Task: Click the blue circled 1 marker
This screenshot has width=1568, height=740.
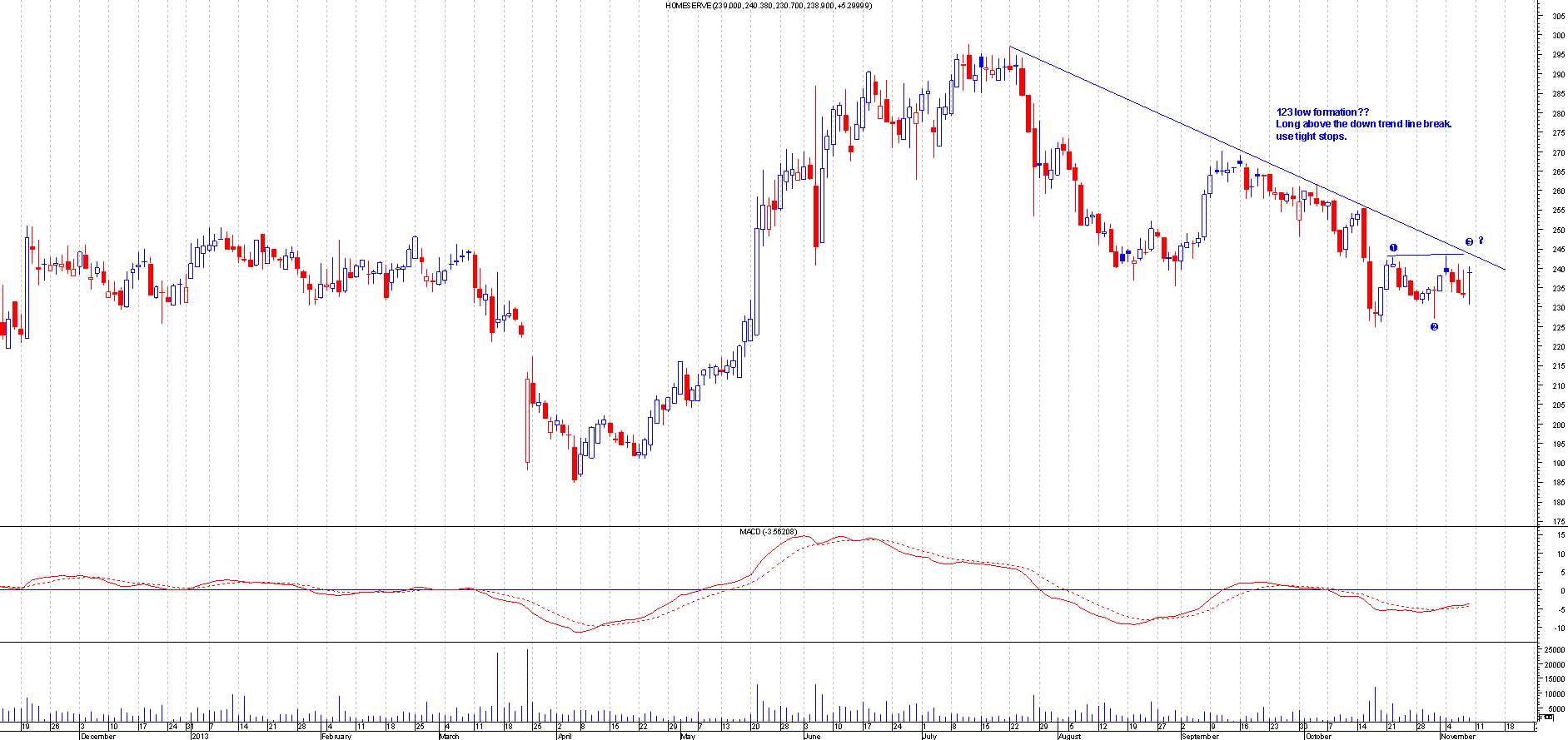Action: (x=1393, y=247)
